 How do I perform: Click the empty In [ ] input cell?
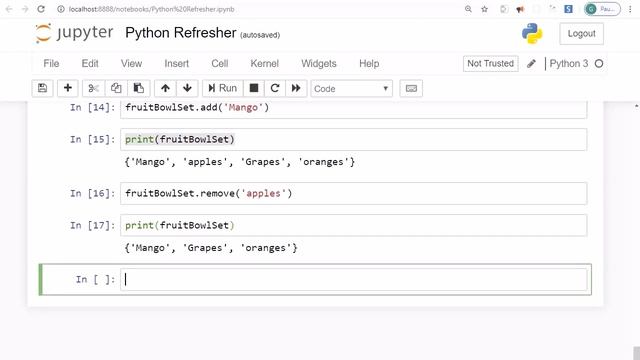pyautogui.click(x=353, y=279)
